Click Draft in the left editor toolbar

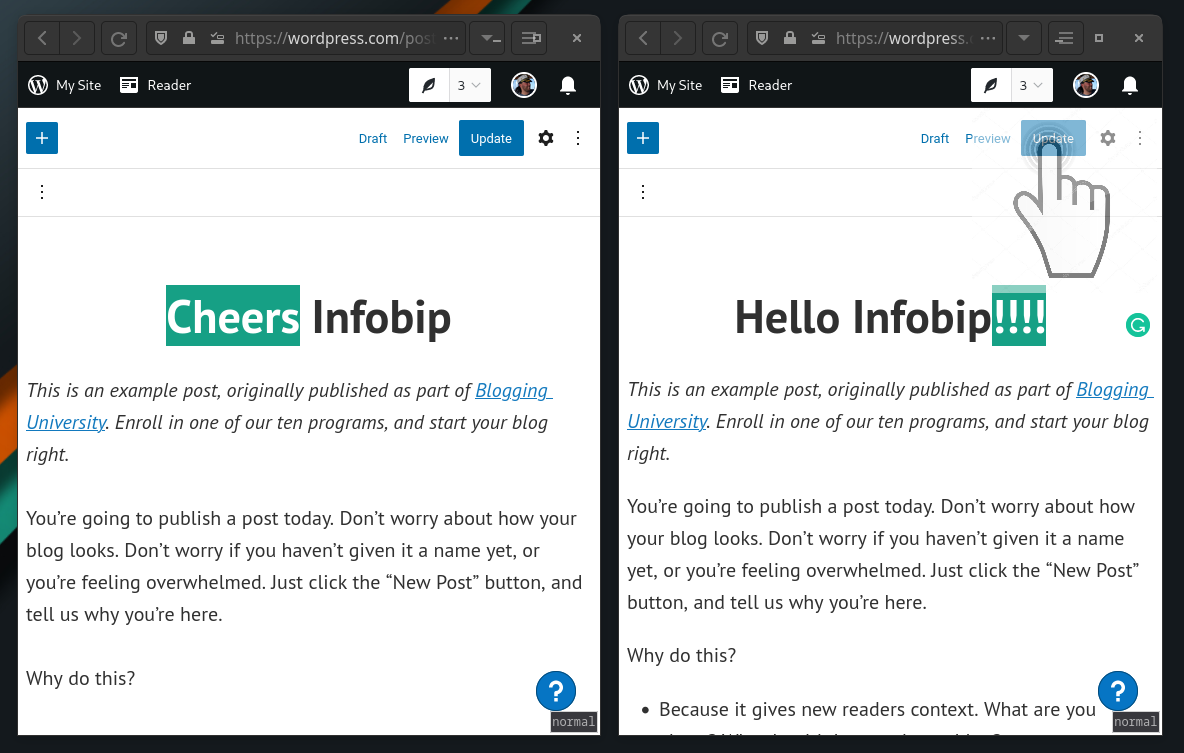tap(373, 138)
